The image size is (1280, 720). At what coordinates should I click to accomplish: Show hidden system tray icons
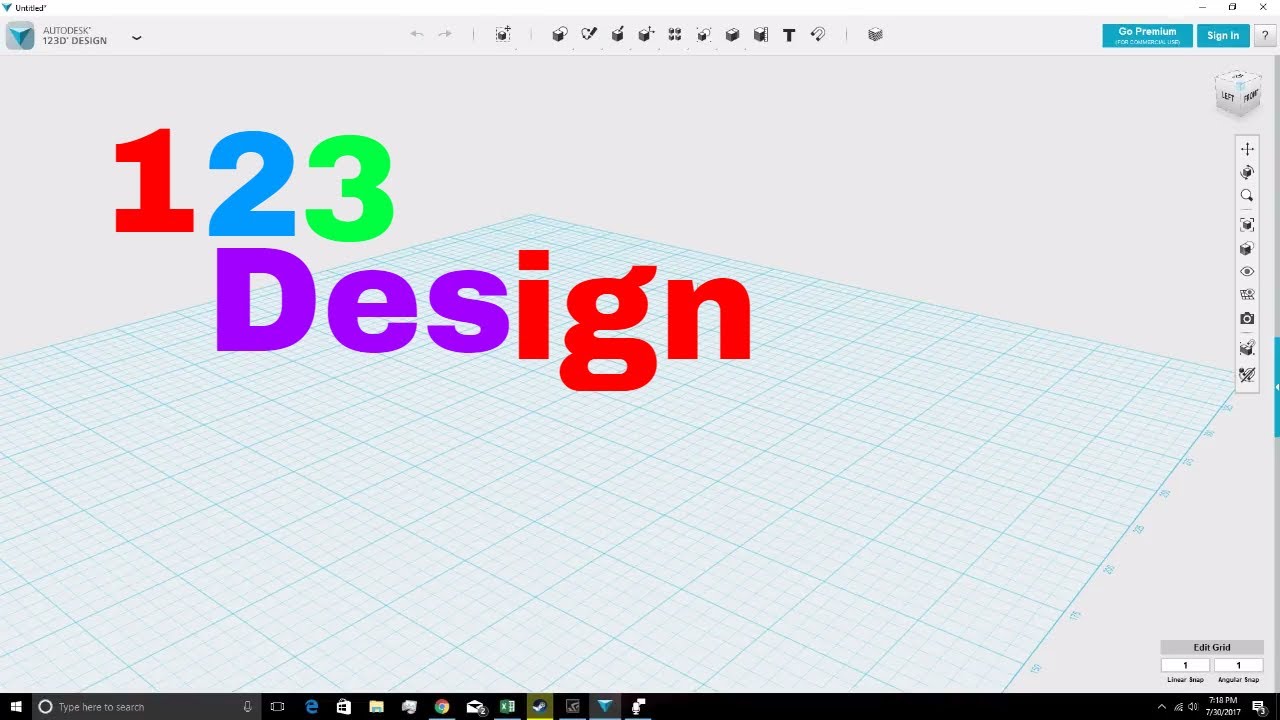(x=1161, y=707)
